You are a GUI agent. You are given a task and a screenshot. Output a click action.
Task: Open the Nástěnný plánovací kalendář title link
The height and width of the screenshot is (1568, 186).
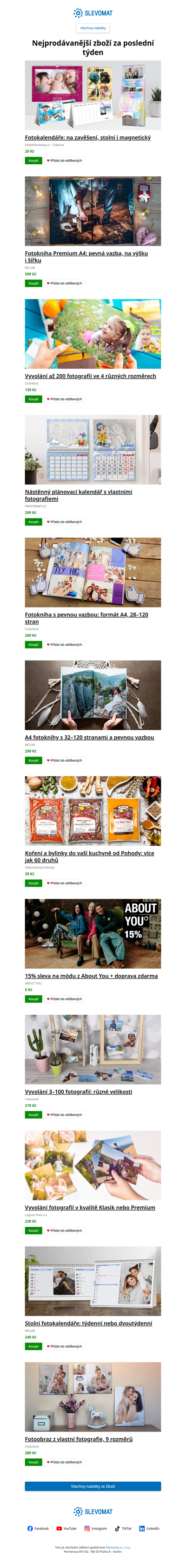(79, 495)
